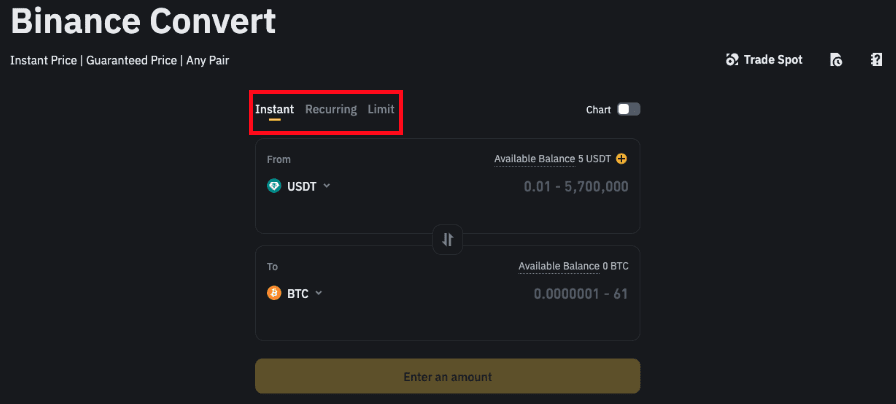Screen dimensions: 896x404
Task: Expand the BTC currency dropdown chevron
Action: (x=319, y=293)
